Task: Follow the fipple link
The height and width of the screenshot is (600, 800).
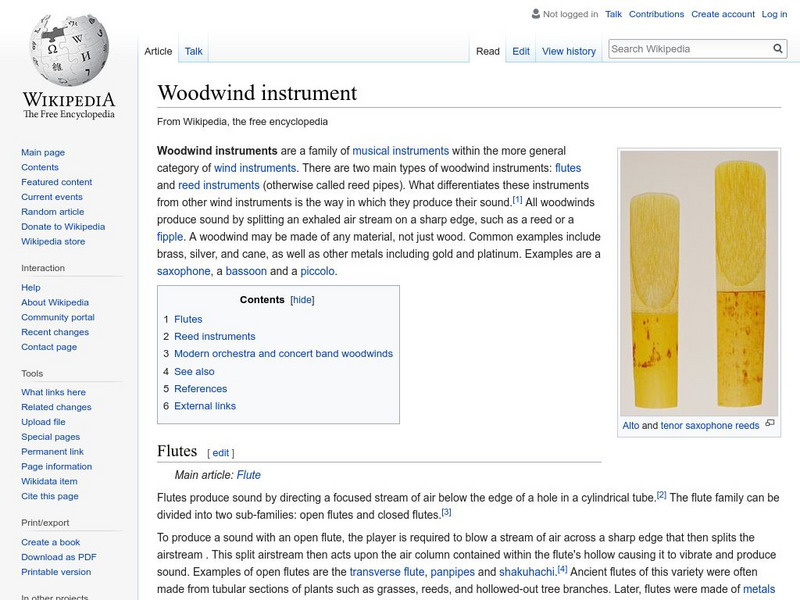Action: point(169,237)
